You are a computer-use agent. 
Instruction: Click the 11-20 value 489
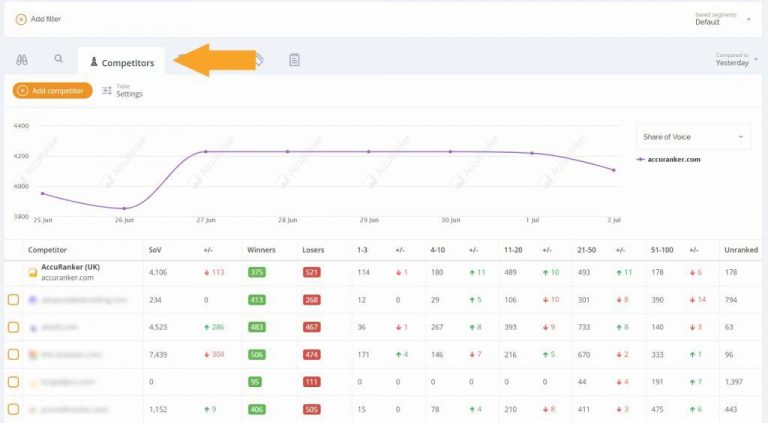click(x=510, y=273)
